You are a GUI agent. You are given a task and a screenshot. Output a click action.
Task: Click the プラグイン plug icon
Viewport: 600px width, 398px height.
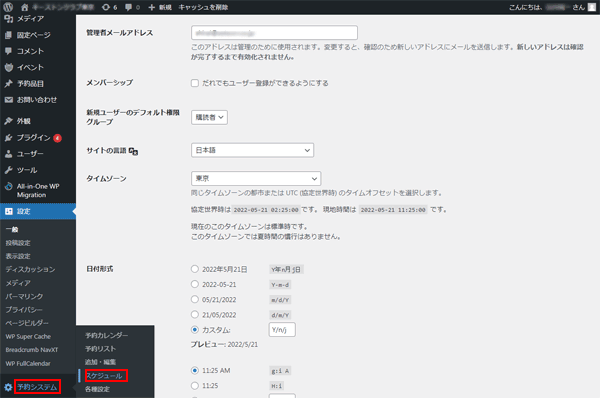pos(8,138)
